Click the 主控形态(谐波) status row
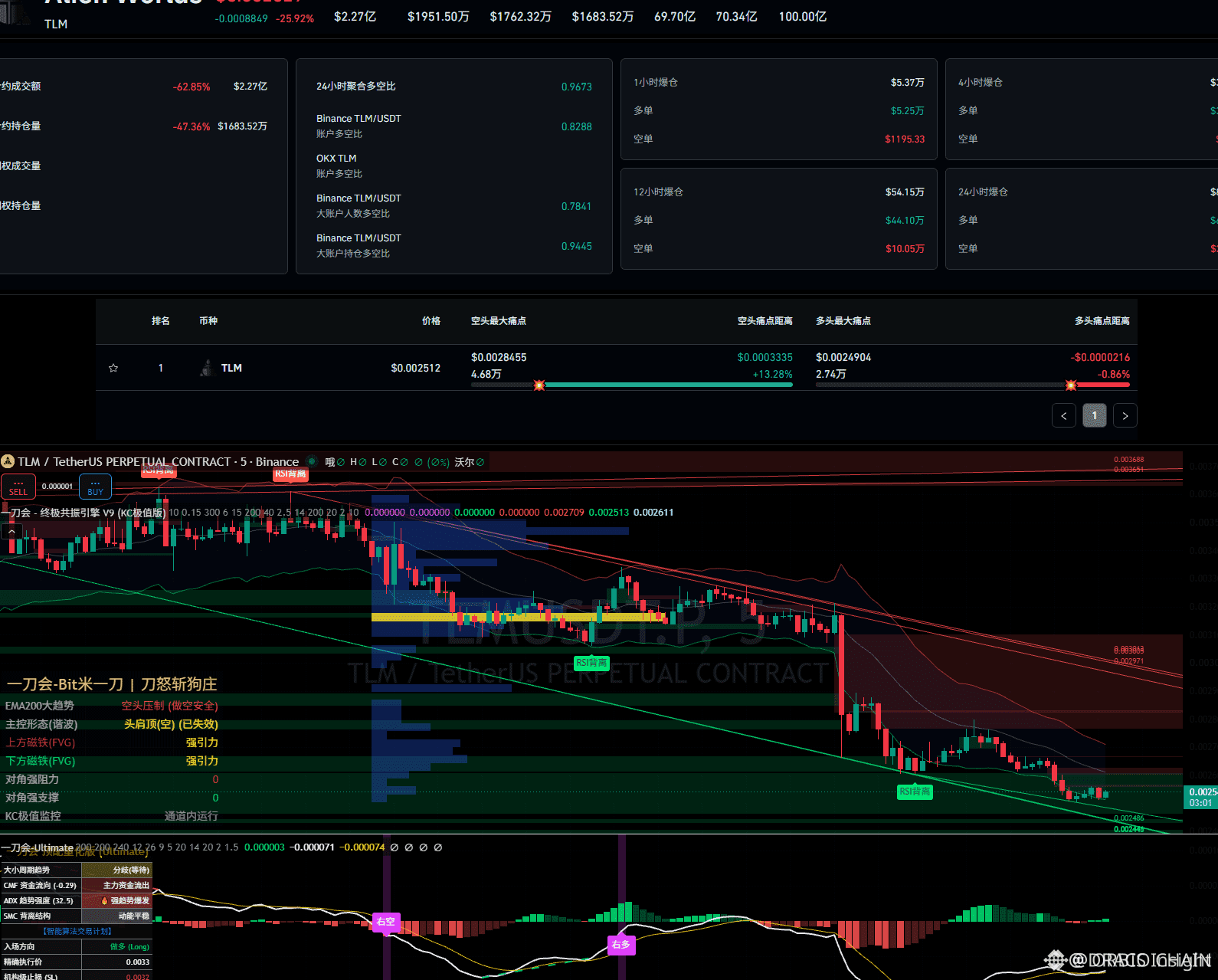This screenshot has width=1218, height=980. [x=112, y=724]
